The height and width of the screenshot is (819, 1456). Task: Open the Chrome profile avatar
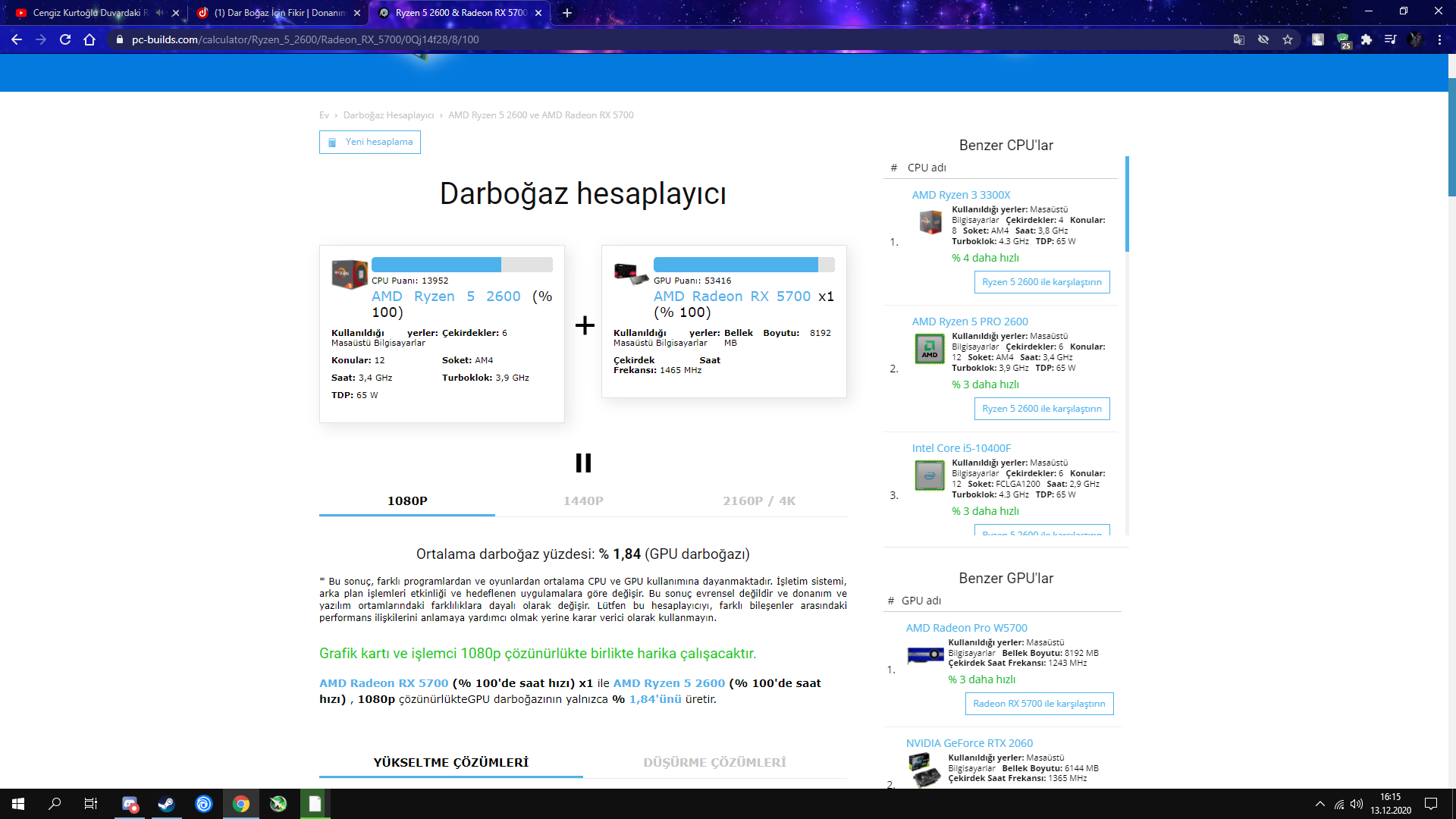[x=1415, y=39]
